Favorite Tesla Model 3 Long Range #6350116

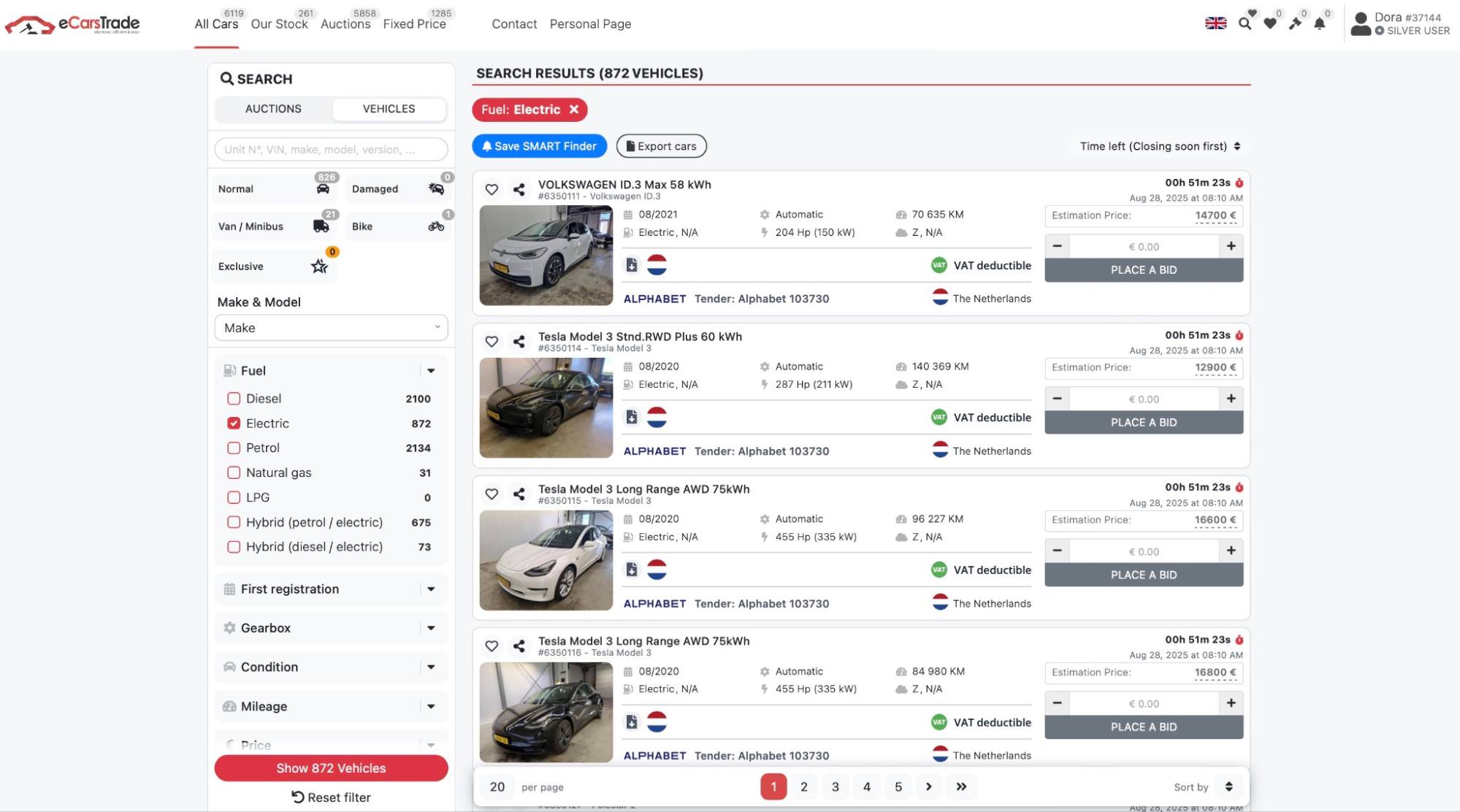(x=492, y=646)
